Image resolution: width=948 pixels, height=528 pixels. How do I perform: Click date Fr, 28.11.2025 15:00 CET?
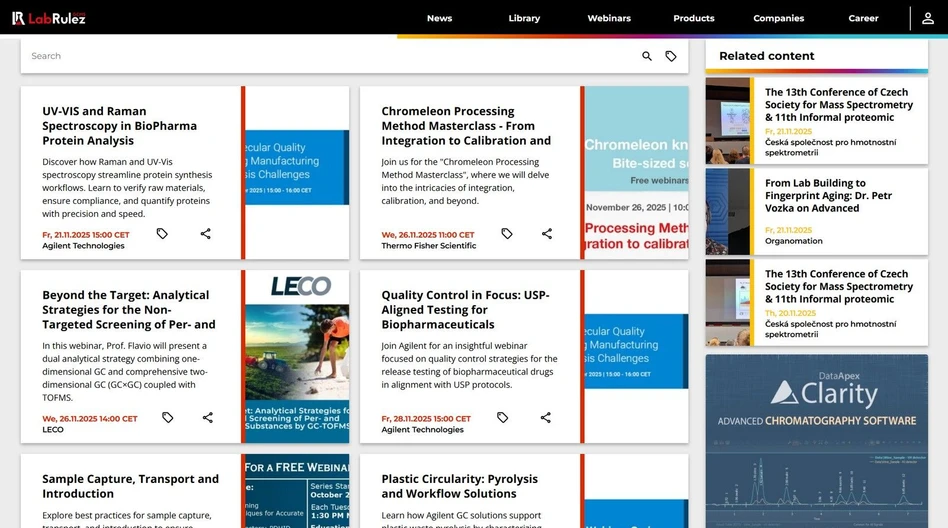click(x=426, y=419)
